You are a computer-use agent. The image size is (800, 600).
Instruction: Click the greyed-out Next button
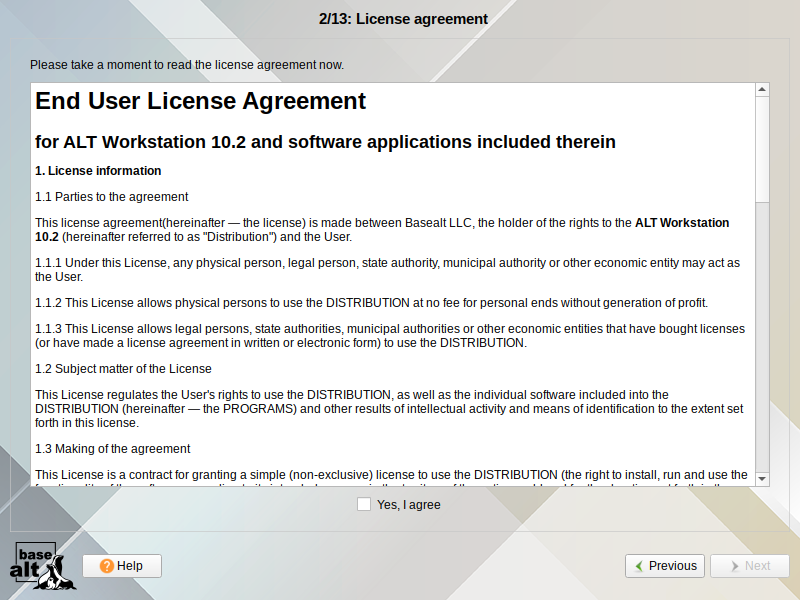[749, 566]
